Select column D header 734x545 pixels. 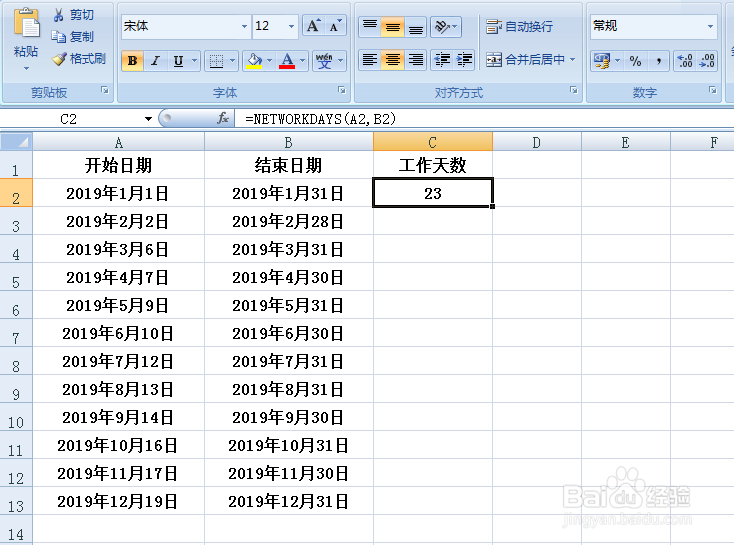[536, 142]
